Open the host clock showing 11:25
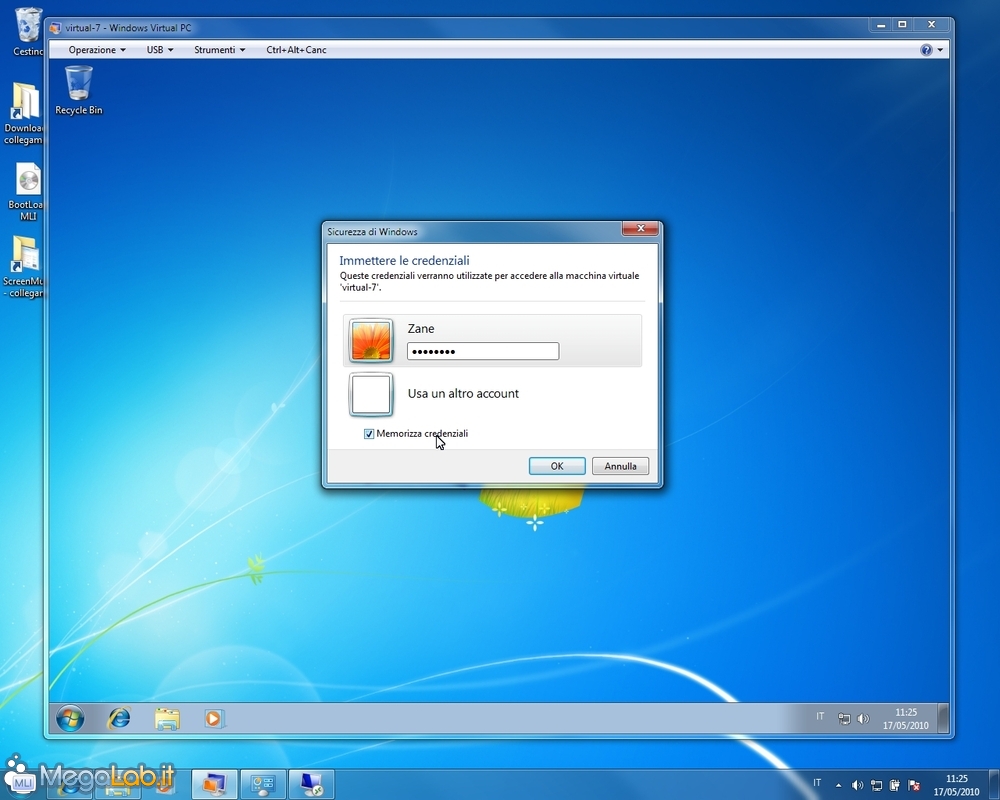This screenshot has height=800, width=1000. pos(957,785)
